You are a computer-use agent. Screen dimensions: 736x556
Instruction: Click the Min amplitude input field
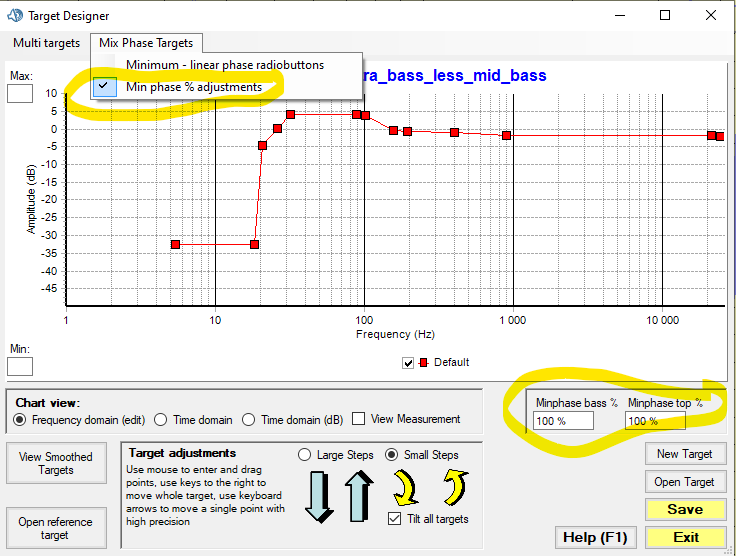[20, 366]
